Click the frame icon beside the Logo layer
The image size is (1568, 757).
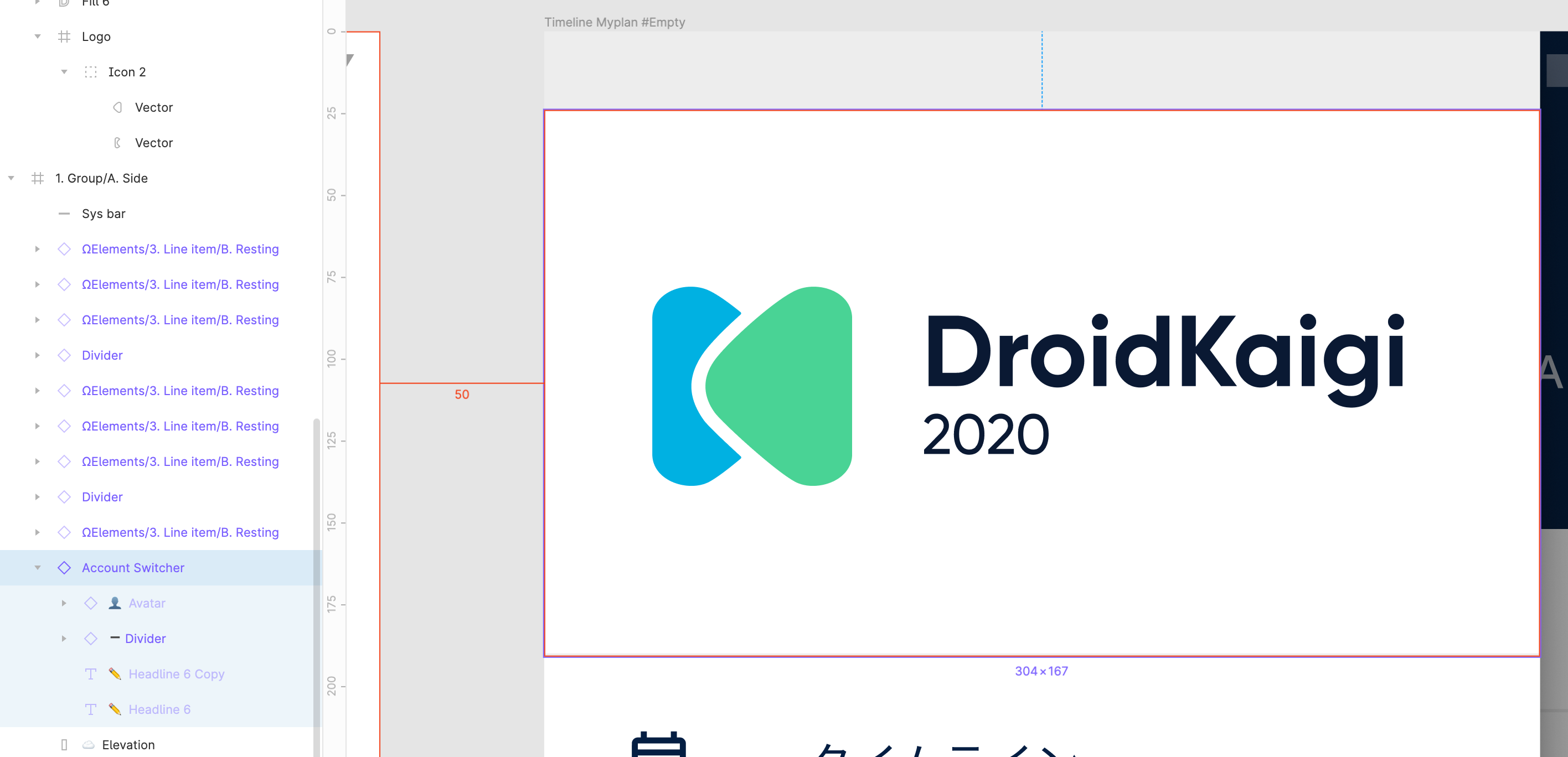pyautogui.click(x=64, y=37)
